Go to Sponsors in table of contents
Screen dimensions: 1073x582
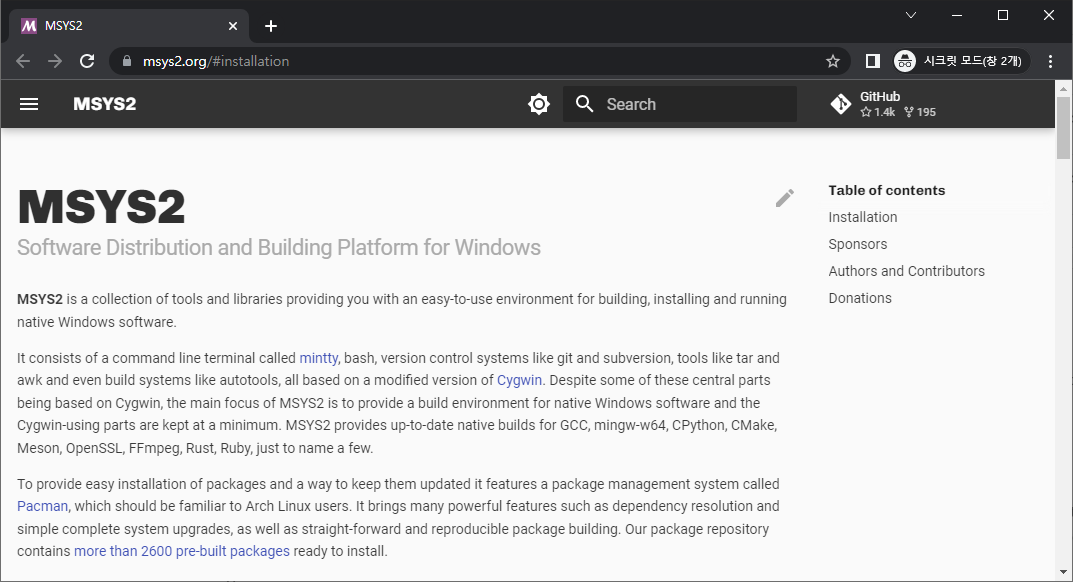(857, 244)
